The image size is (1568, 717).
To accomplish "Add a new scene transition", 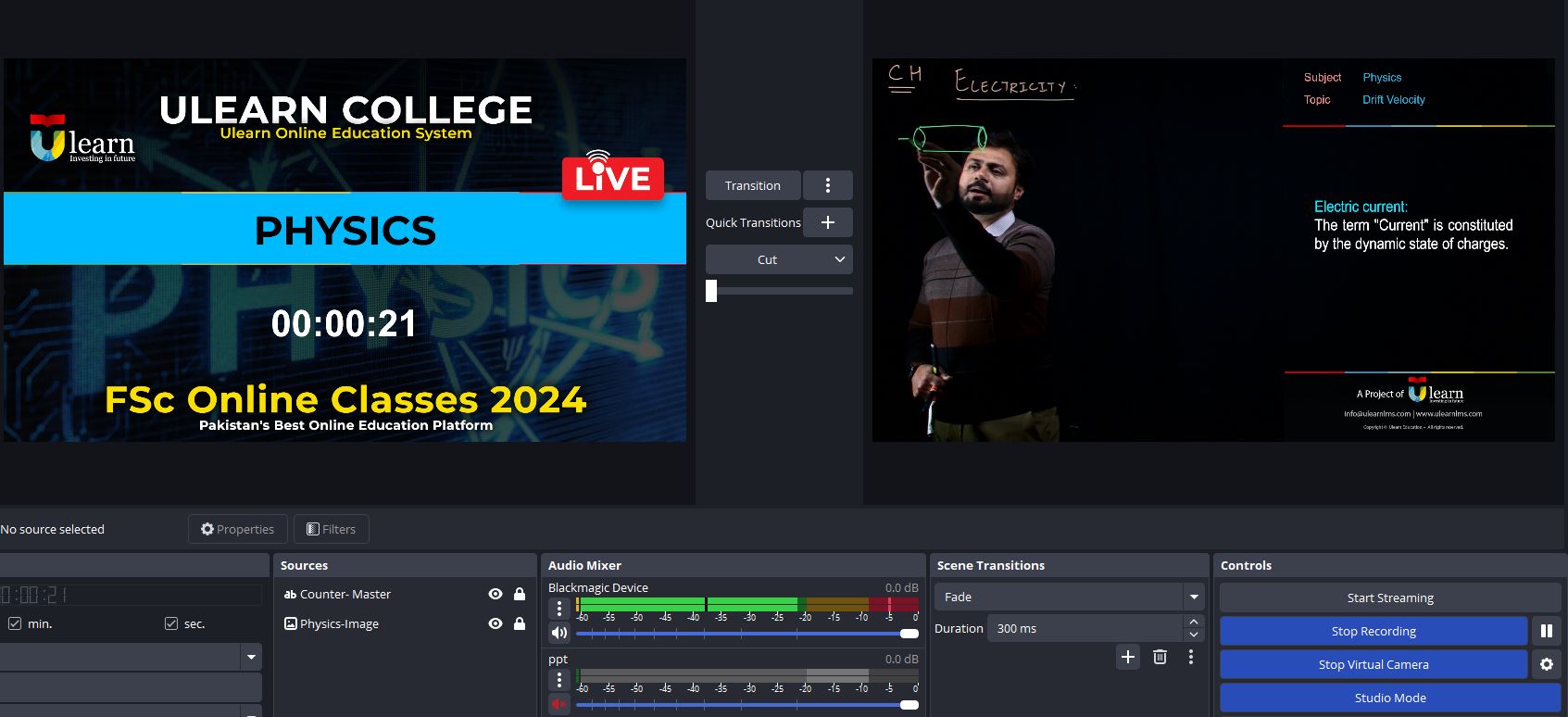I will click(x=1128, y=657).
